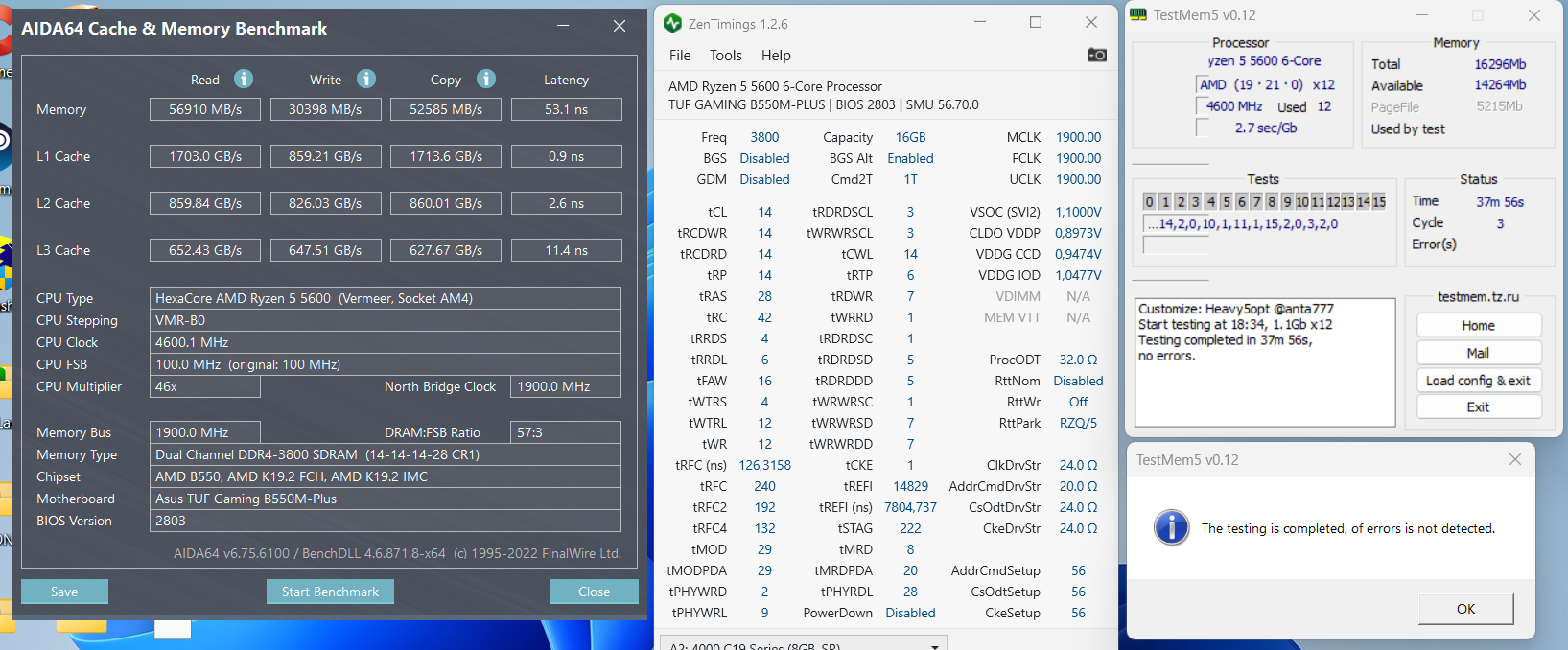Screen dimensions: 1568x650
Task: Click the TestMem5 log text box
Action: tap(1265, 361)
